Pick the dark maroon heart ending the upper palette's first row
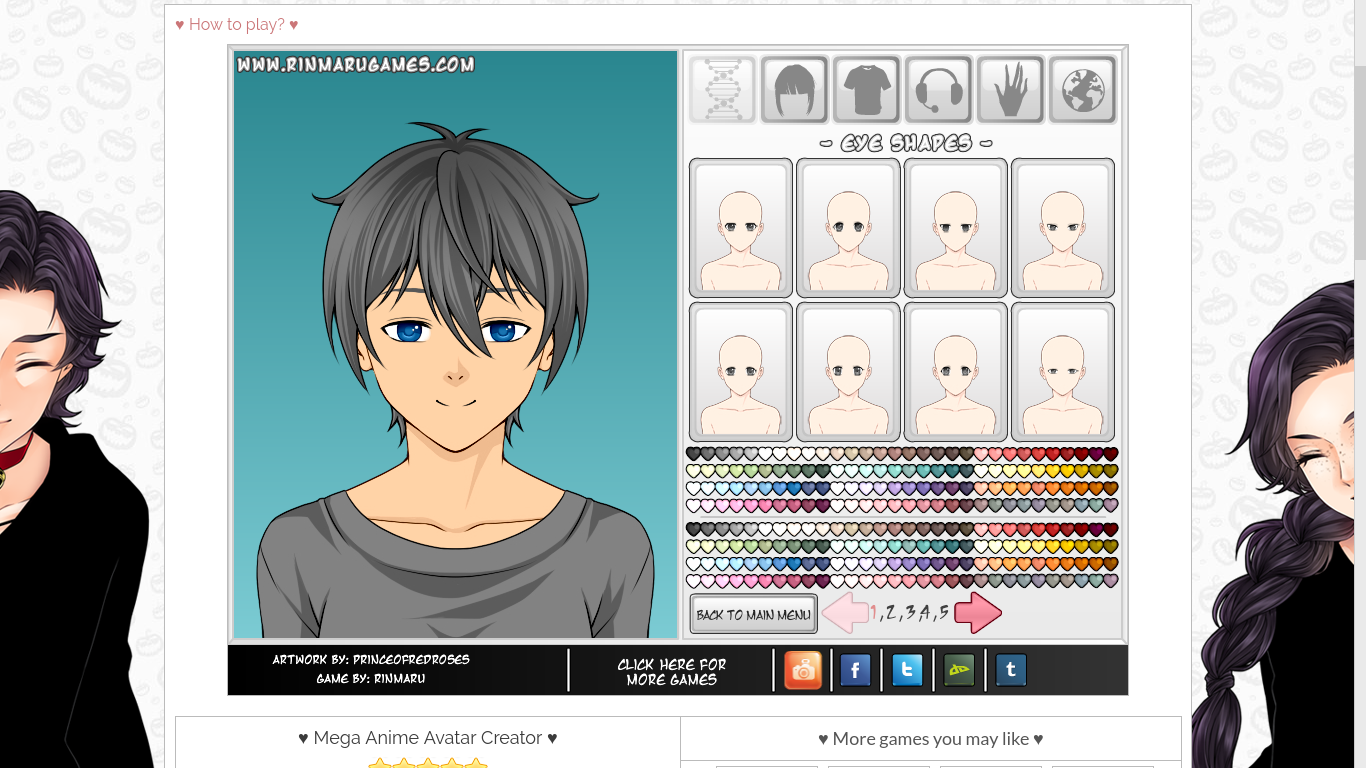This screenshot has height=768, width=1366. (1110, 454)
